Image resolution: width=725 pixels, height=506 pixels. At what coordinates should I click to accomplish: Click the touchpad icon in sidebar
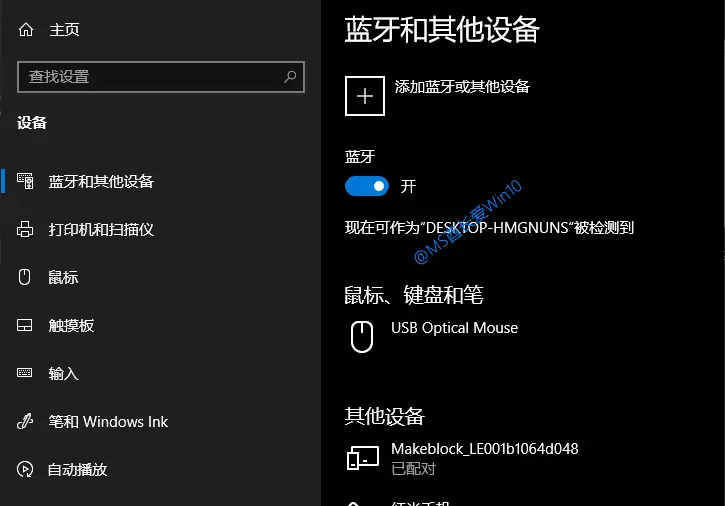(x=25, y=325)
